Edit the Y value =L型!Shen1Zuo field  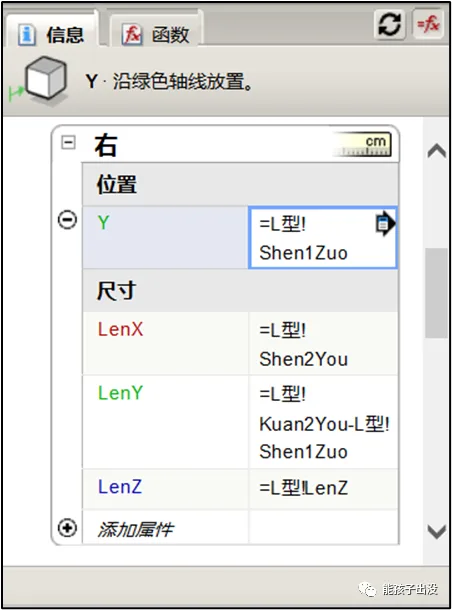point(322,237)
